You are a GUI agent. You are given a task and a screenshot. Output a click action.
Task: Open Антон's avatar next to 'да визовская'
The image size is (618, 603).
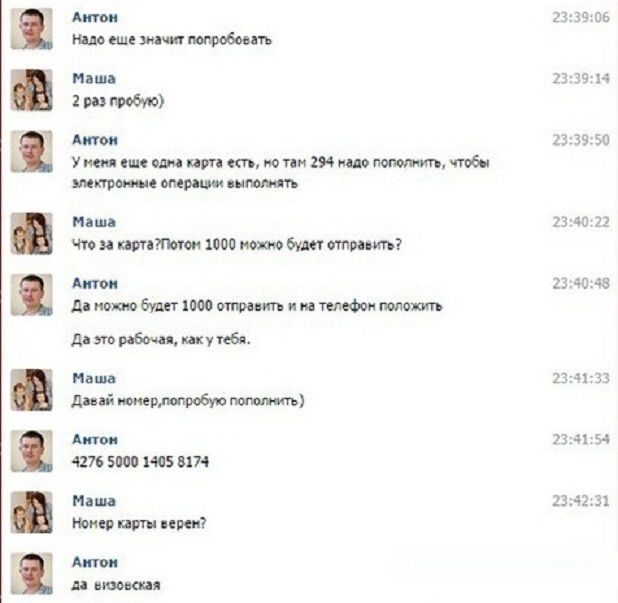31,573
